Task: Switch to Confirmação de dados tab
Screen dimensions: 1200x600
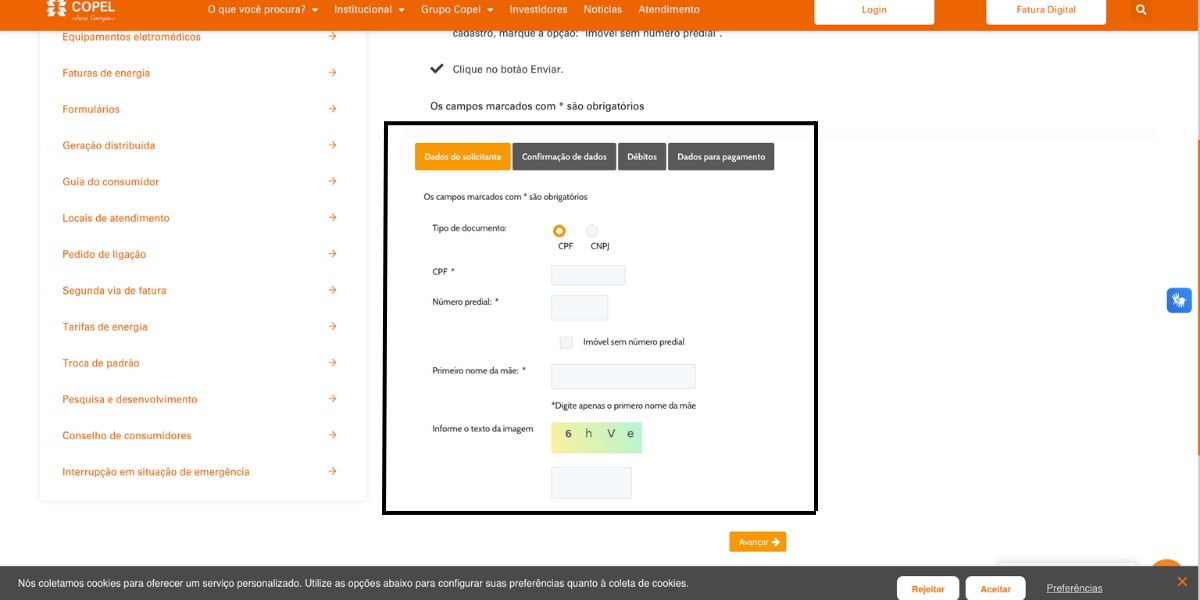Action: (564, 157)
